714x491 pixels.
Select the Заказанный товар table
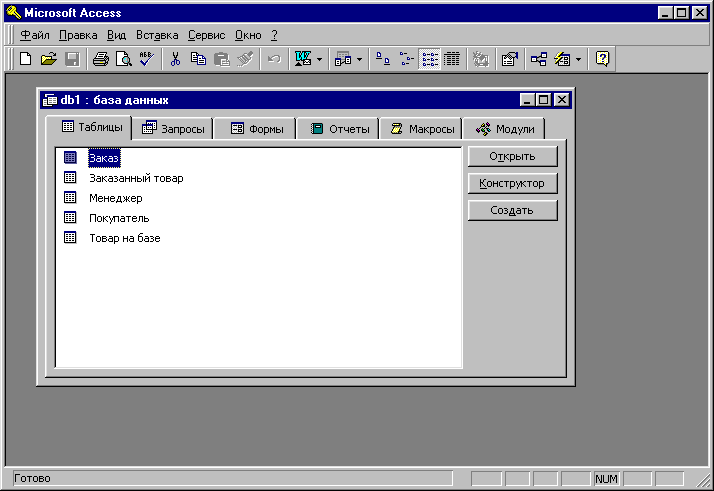pos(136,178)
